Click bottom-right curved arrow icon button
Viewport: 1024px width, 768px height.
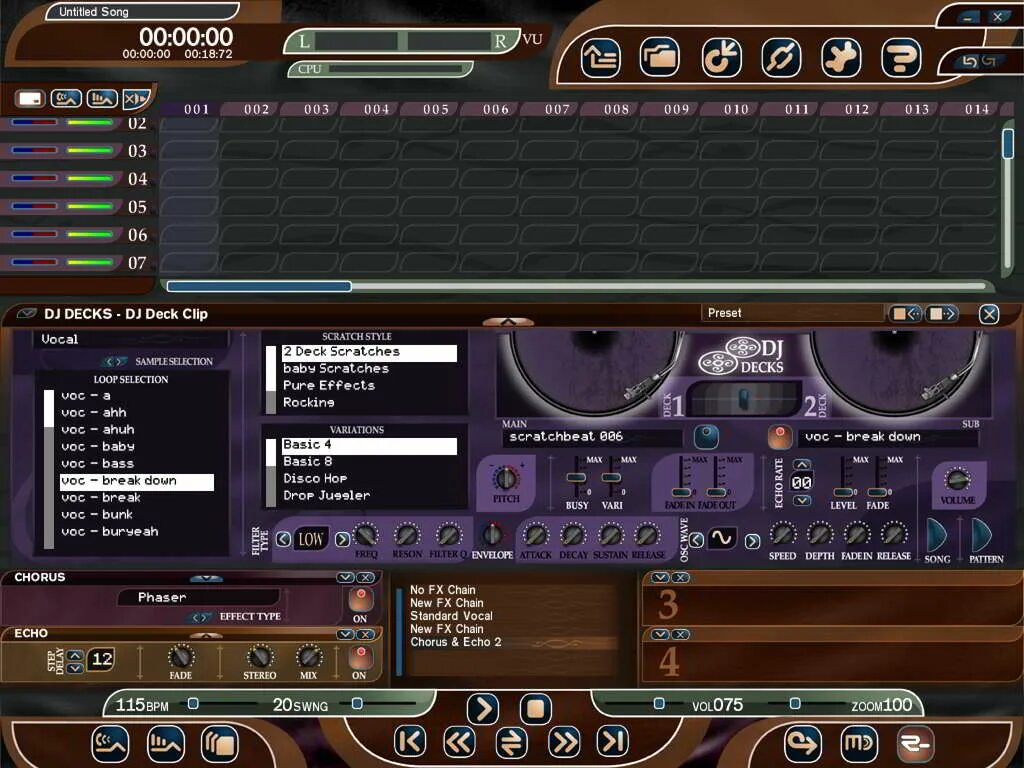click(x=803, y=744)
